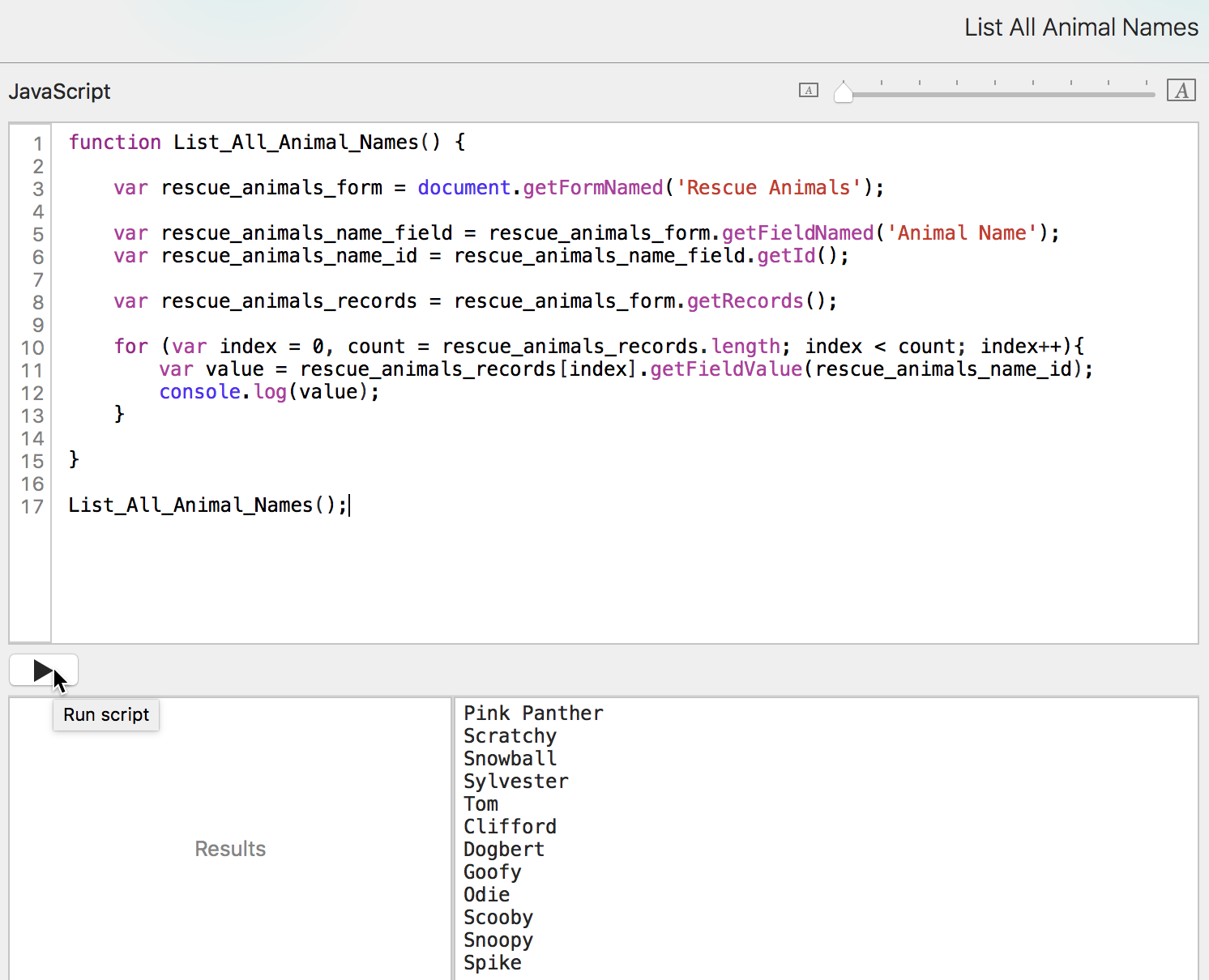
Task: Click line number 10 in the gutter
Action: [32, 348]
